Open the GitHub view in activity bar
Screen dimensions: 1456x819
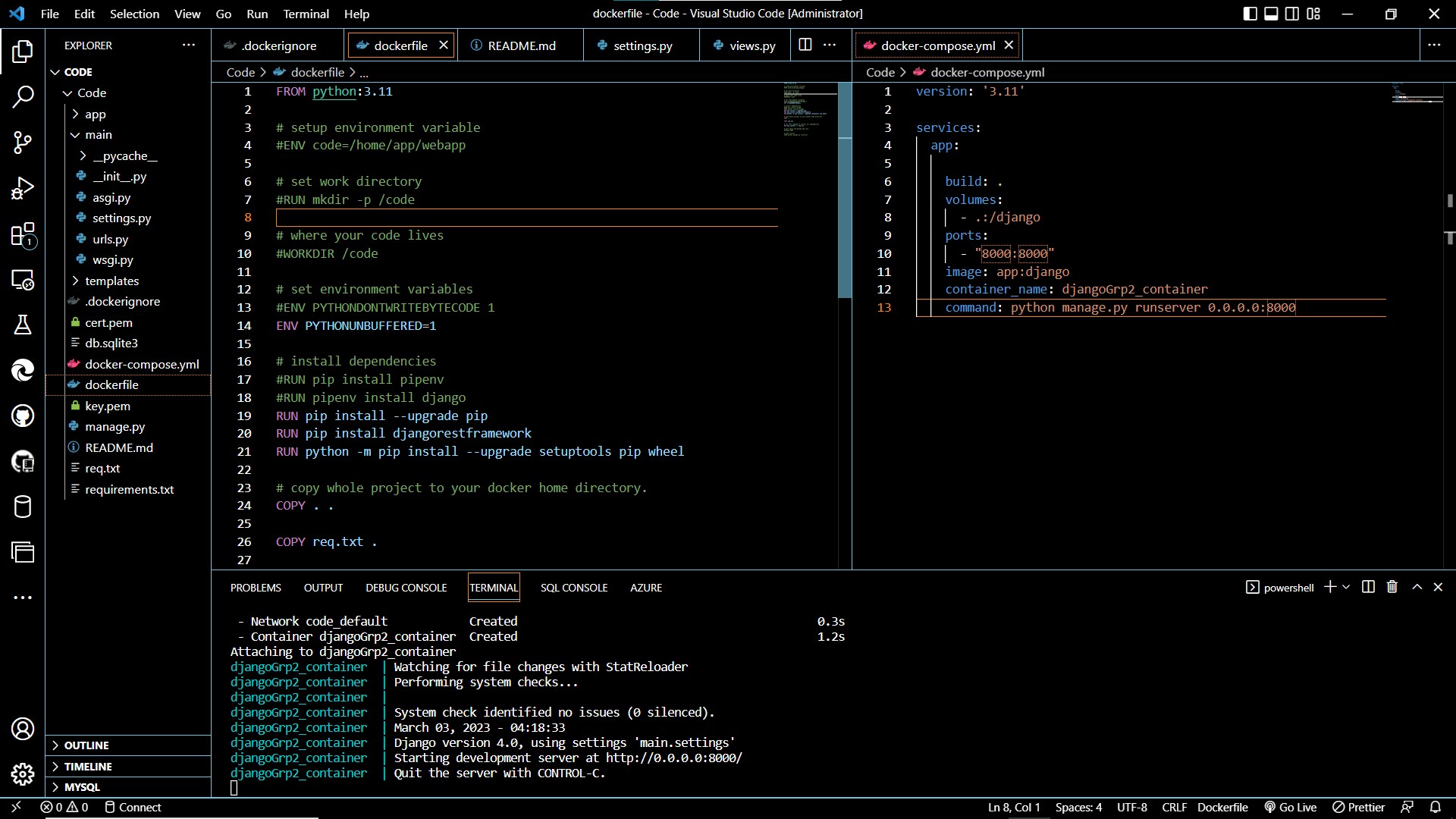click(x=23, y=416)
